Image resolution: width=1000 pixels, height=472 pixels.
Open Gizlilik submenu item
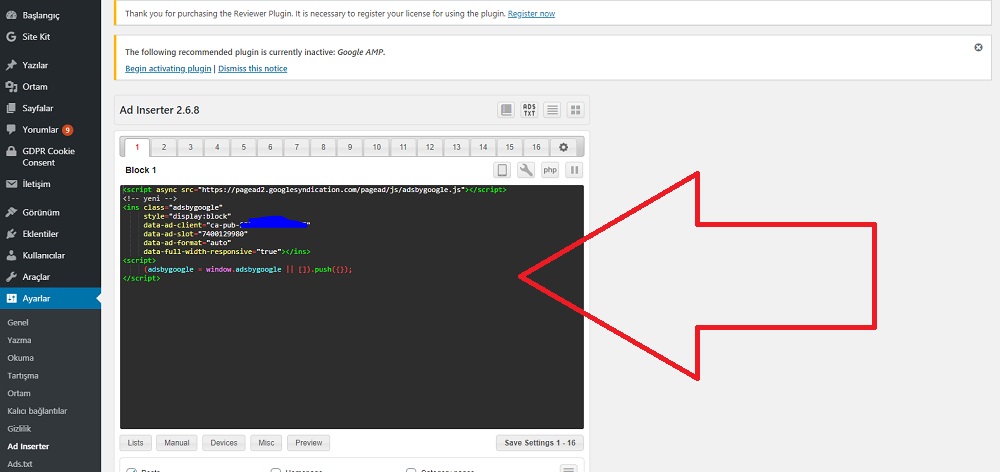19,429
